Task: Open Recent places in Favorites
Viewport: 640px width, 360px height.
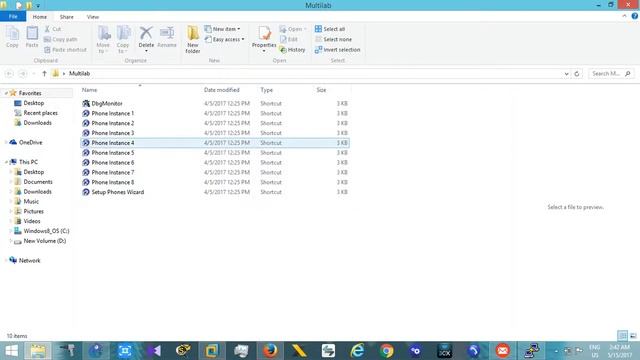Action: [36, 113]
